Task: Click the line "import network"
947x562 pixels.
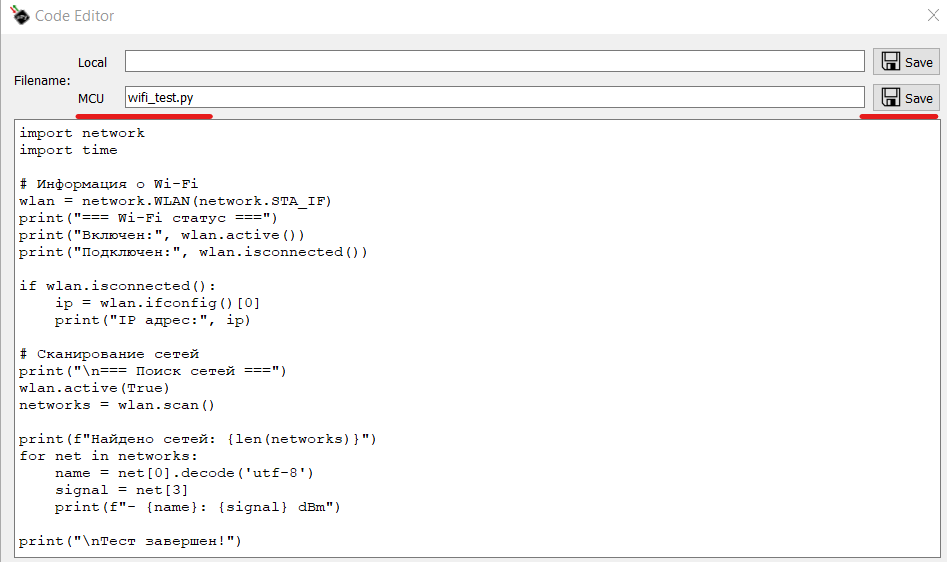Action: coord(82,133)
